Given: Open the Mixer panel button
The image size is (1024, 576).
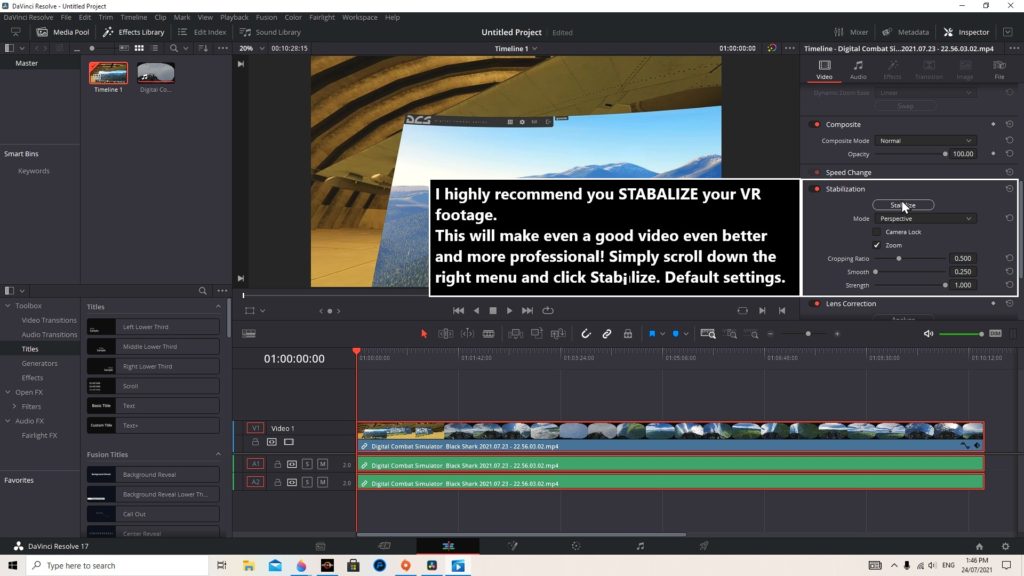Looking at the screenshot, I should point(851,32).
